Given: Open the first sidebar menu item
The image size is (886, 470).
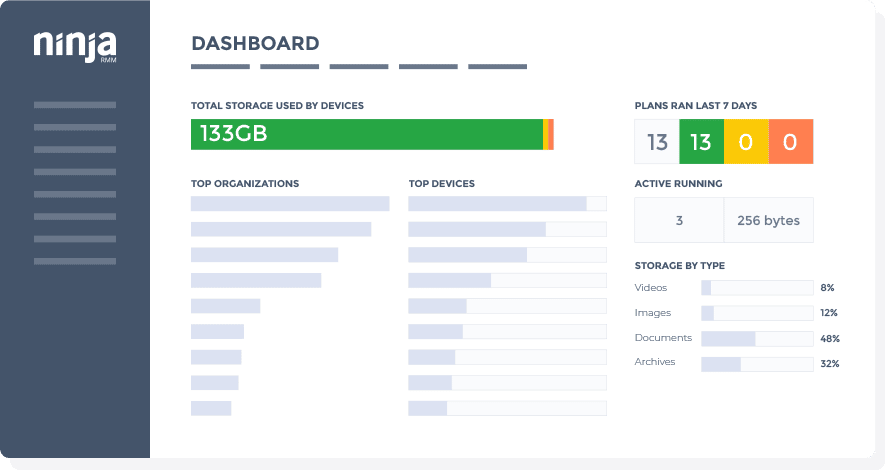Looking at the screenshot, I should [75, 104].
